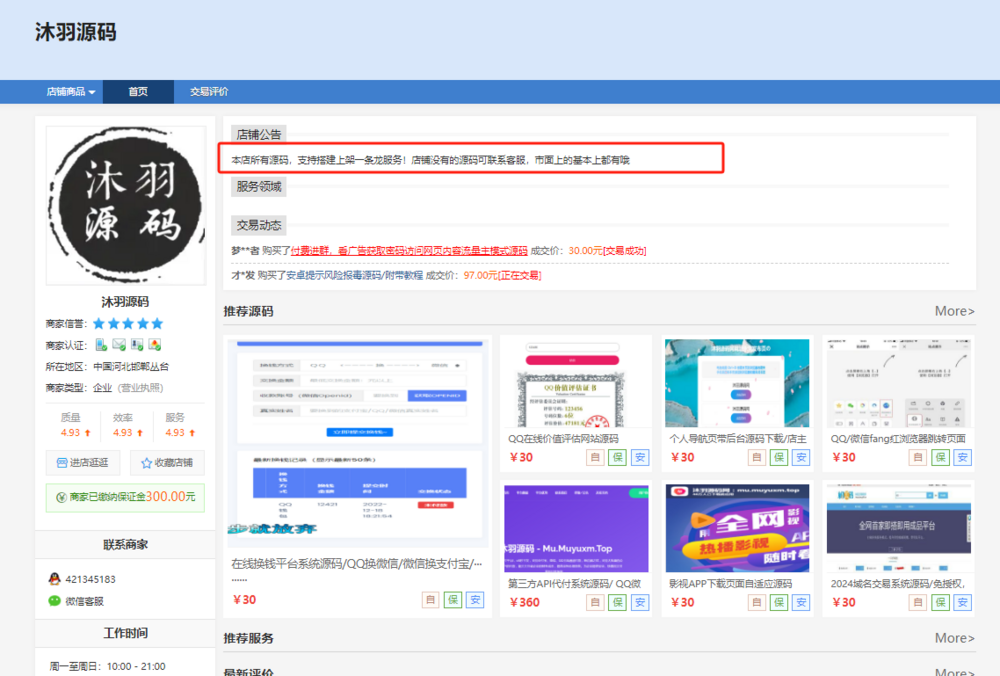Click the shop icon on 进店逛逛
1000x676 pixels.
click(60, 463)
